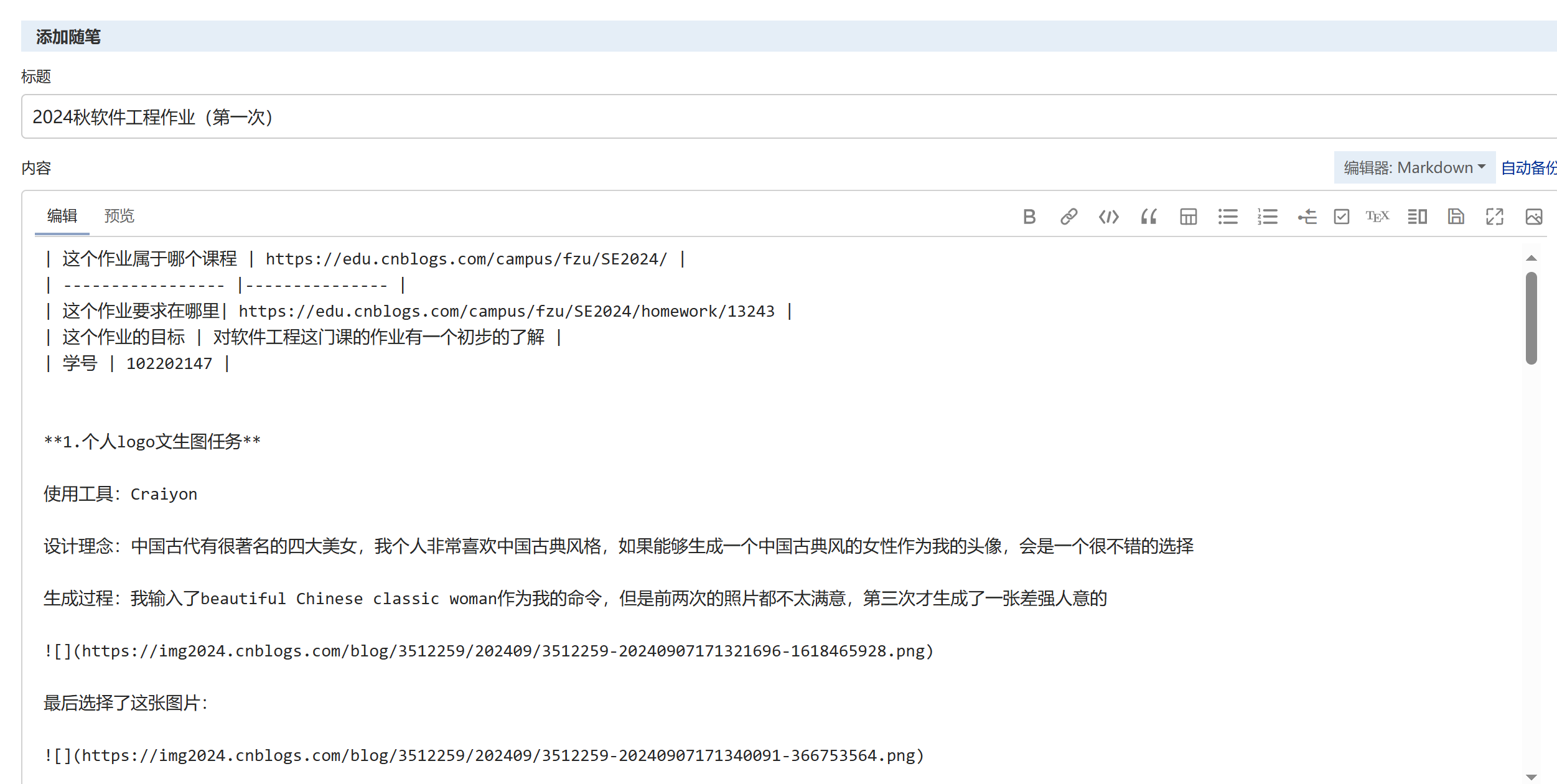Viewport: 1557px width, 784px height.
Task: Click the 学号 102202147 table row
Action: [x=138, y=363]
